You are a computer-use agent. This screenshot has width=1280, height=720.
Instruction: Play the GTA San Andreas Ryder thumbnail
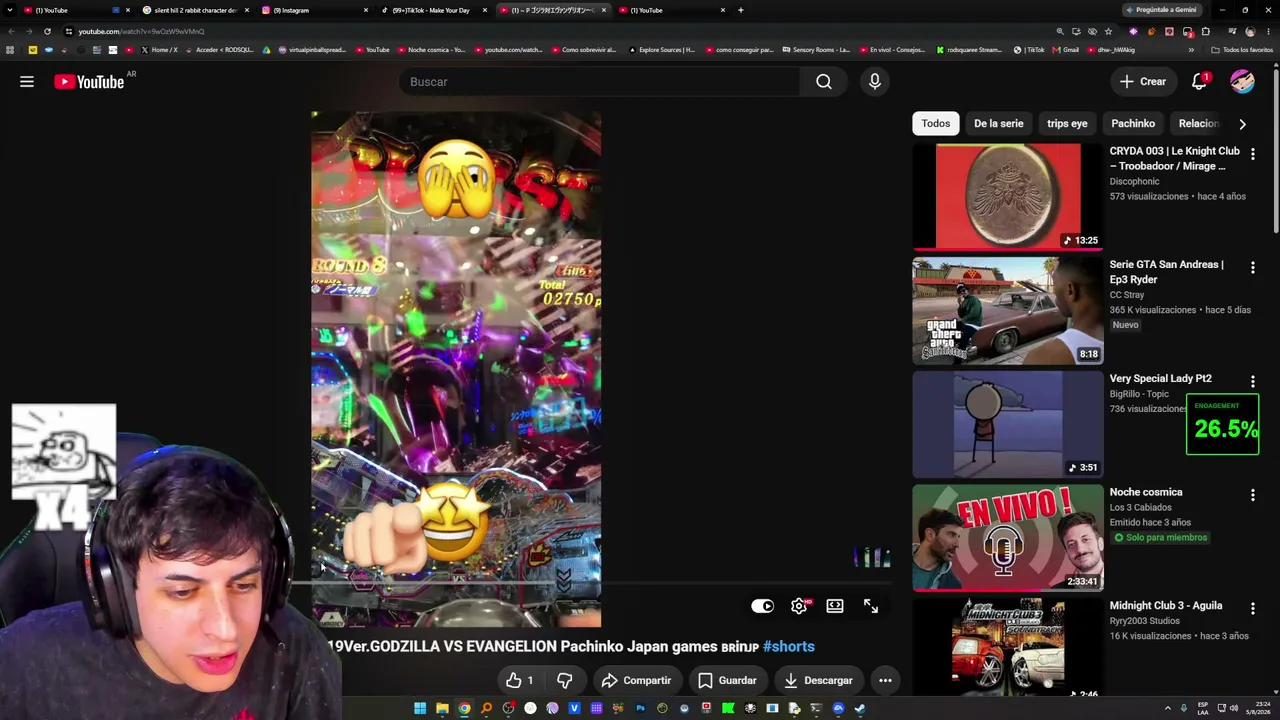point(1008,311)
